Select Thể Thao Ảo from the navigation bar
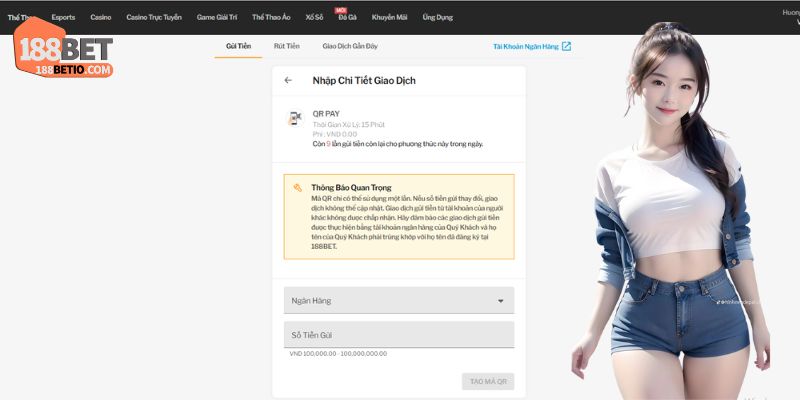Image resolution: width=800 pixels, height=400 pixels. click(x=271, y=17)
